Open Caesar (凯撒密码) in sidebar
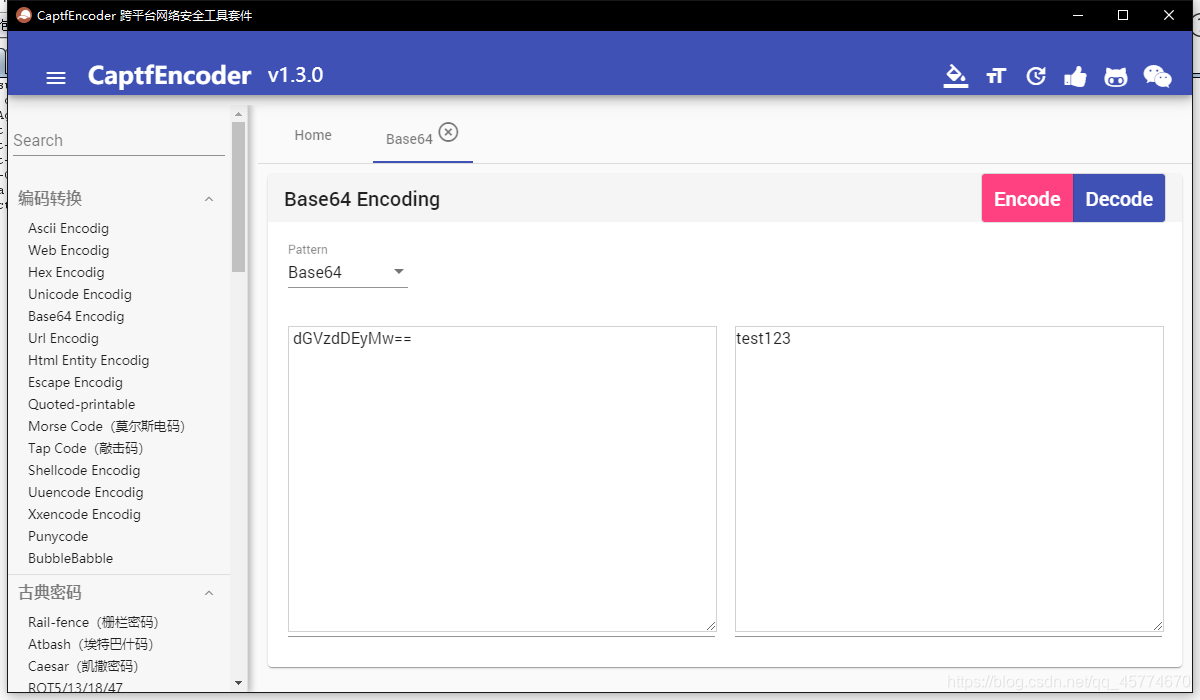 83,666
